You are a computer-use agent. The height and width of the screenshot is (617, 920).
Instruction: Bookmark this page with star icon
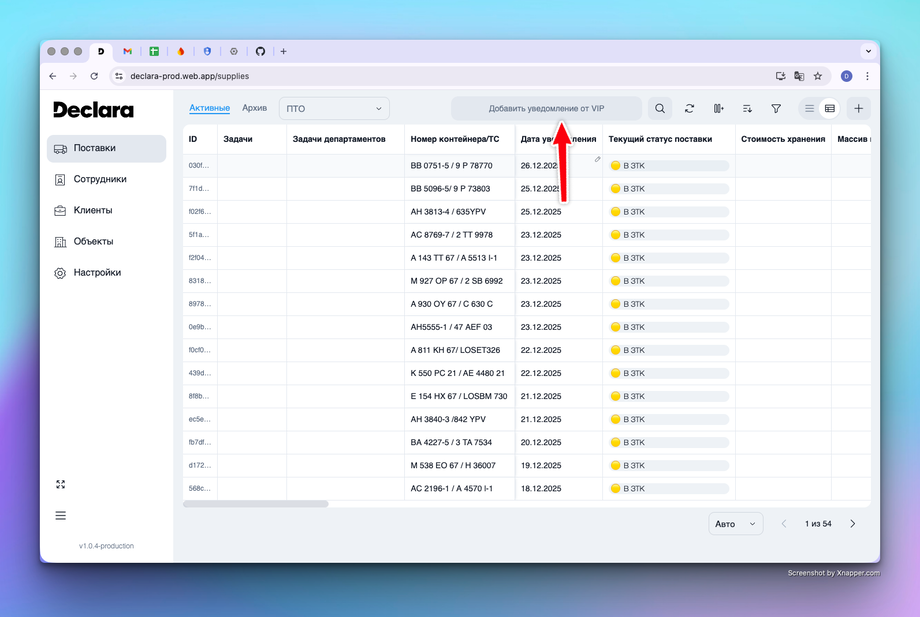pyautogui.click(x=818, y=76)
